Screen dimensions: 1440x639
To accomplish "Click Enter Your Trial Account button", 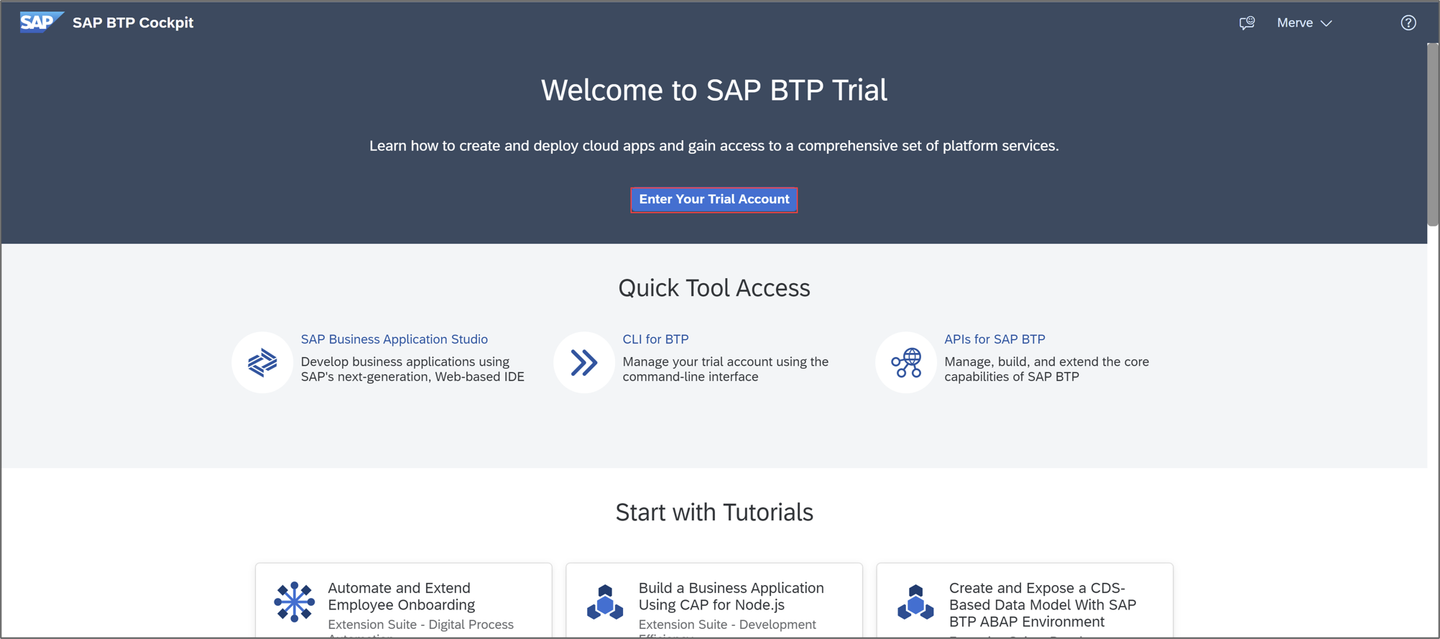I will coord(714,199).
